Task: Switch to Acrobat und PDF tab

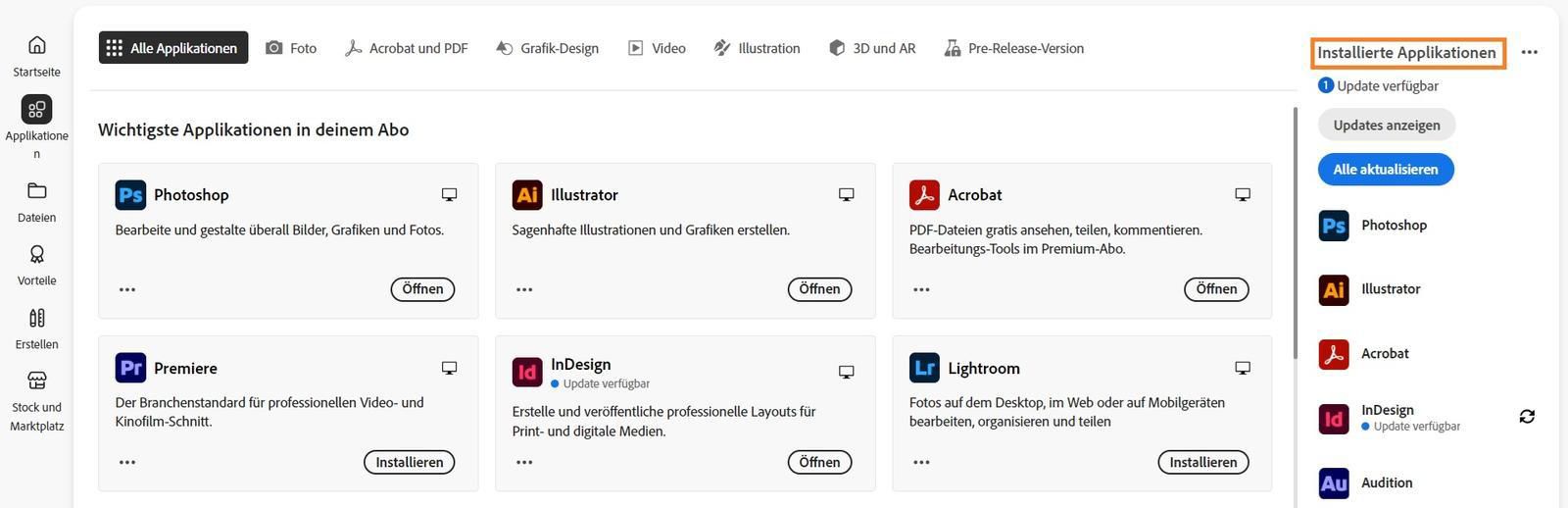Action: tap(406, 48)
